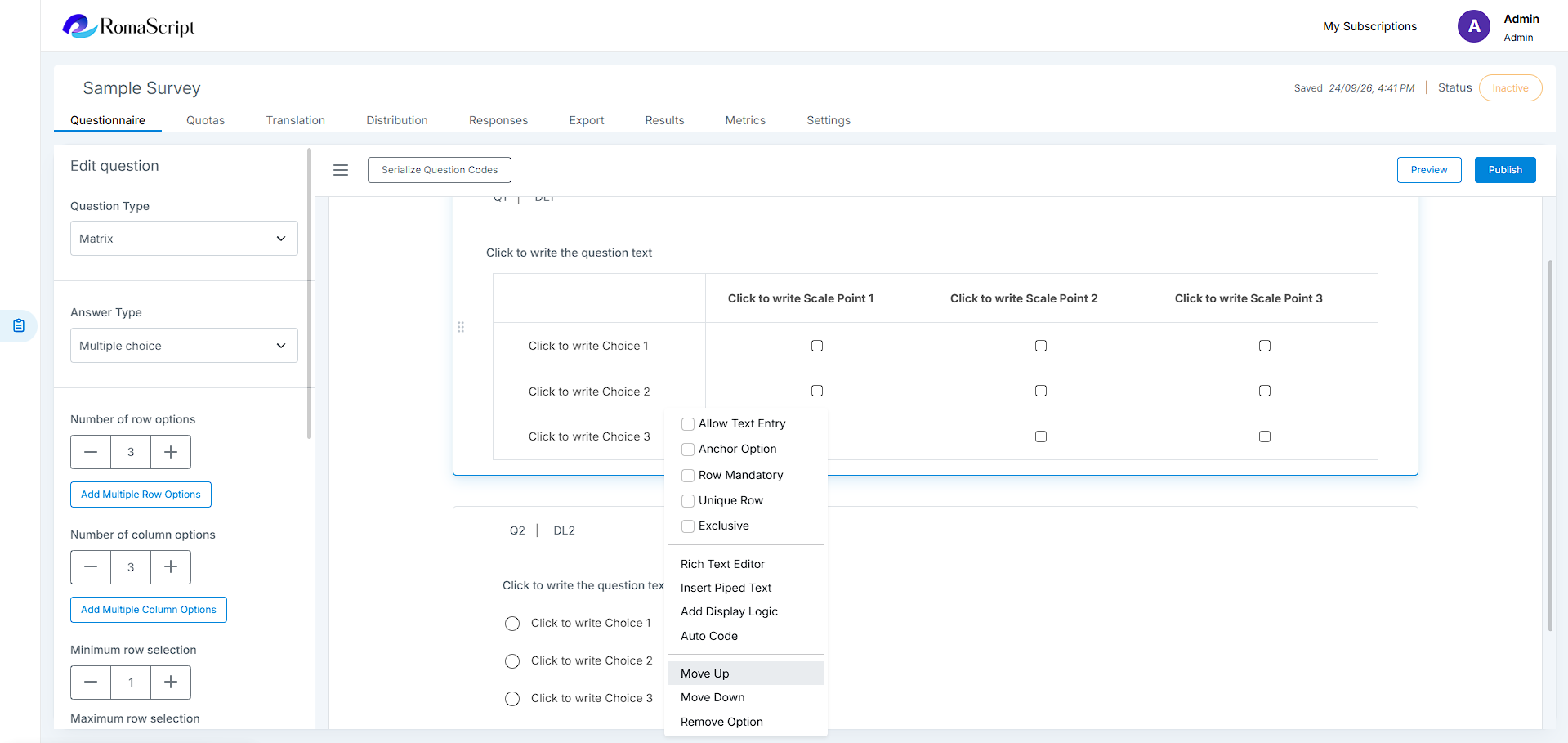This screenshot has height=743, width=1568.
Task: Open the Metrics tab
Action: click(745, 120)
